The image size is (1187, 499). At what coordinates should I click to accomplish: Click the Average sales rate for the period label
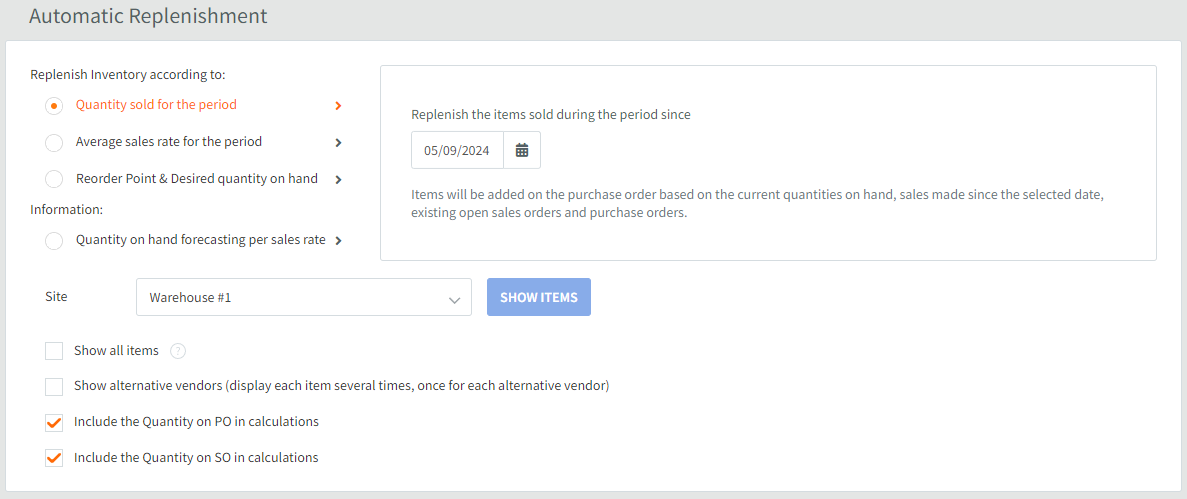pyautogui.click(x=169, y=142)
